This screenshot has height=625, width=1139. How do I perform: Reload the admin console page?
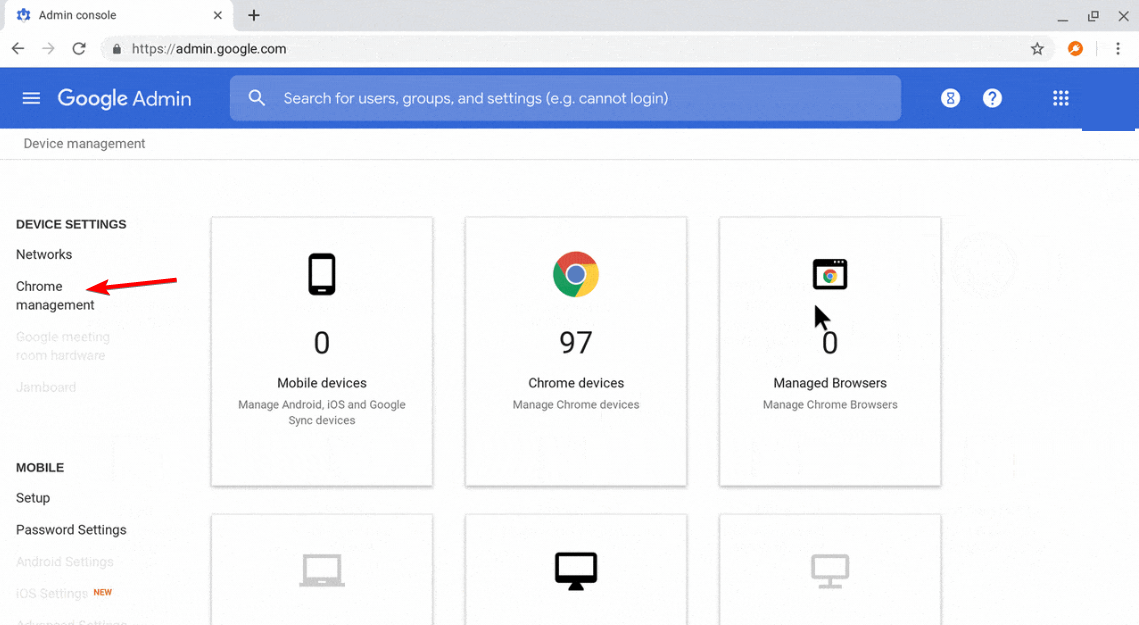79,49
